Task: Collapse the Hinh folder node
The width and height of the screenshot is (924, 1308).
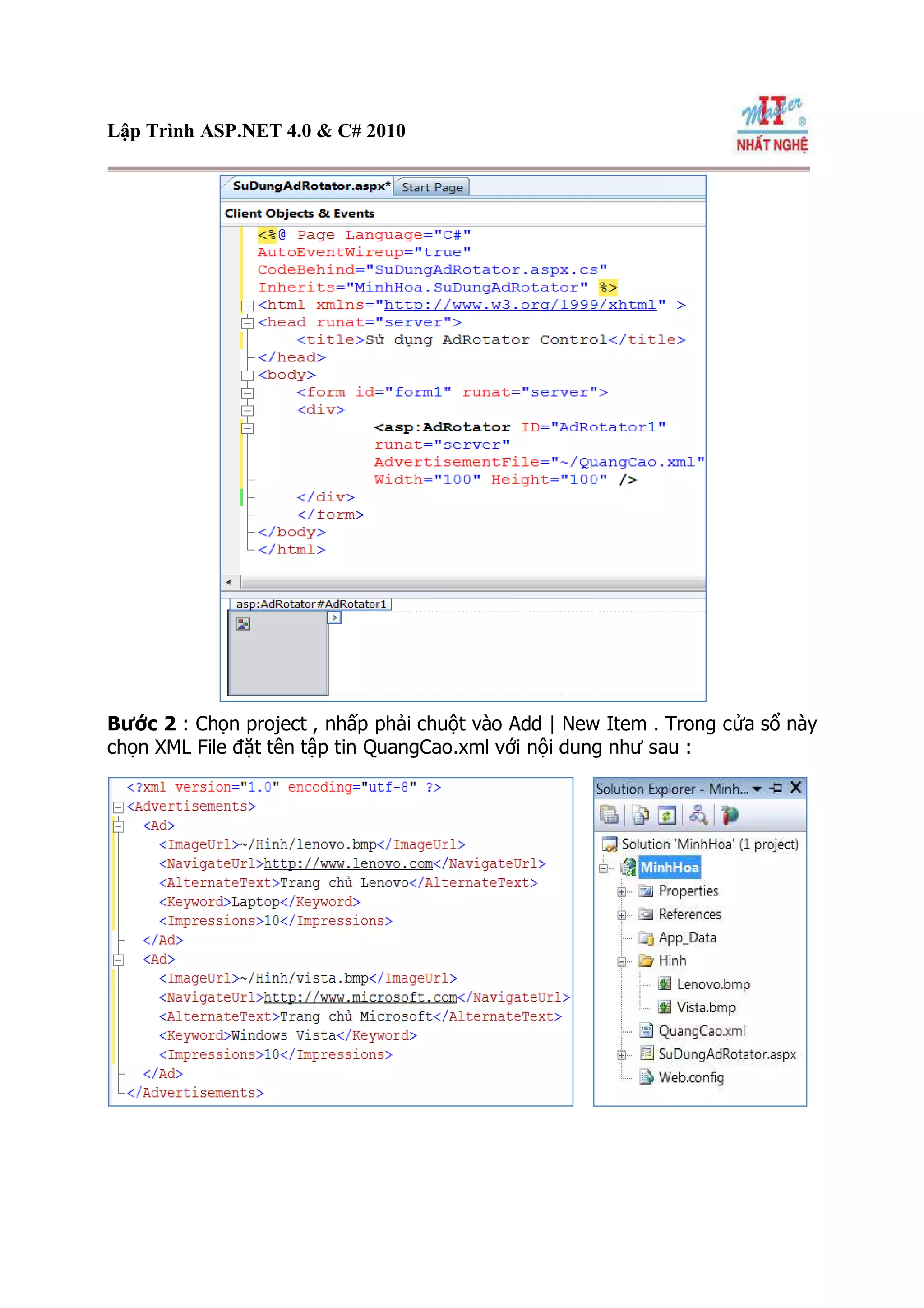Action: coord(622,962)
